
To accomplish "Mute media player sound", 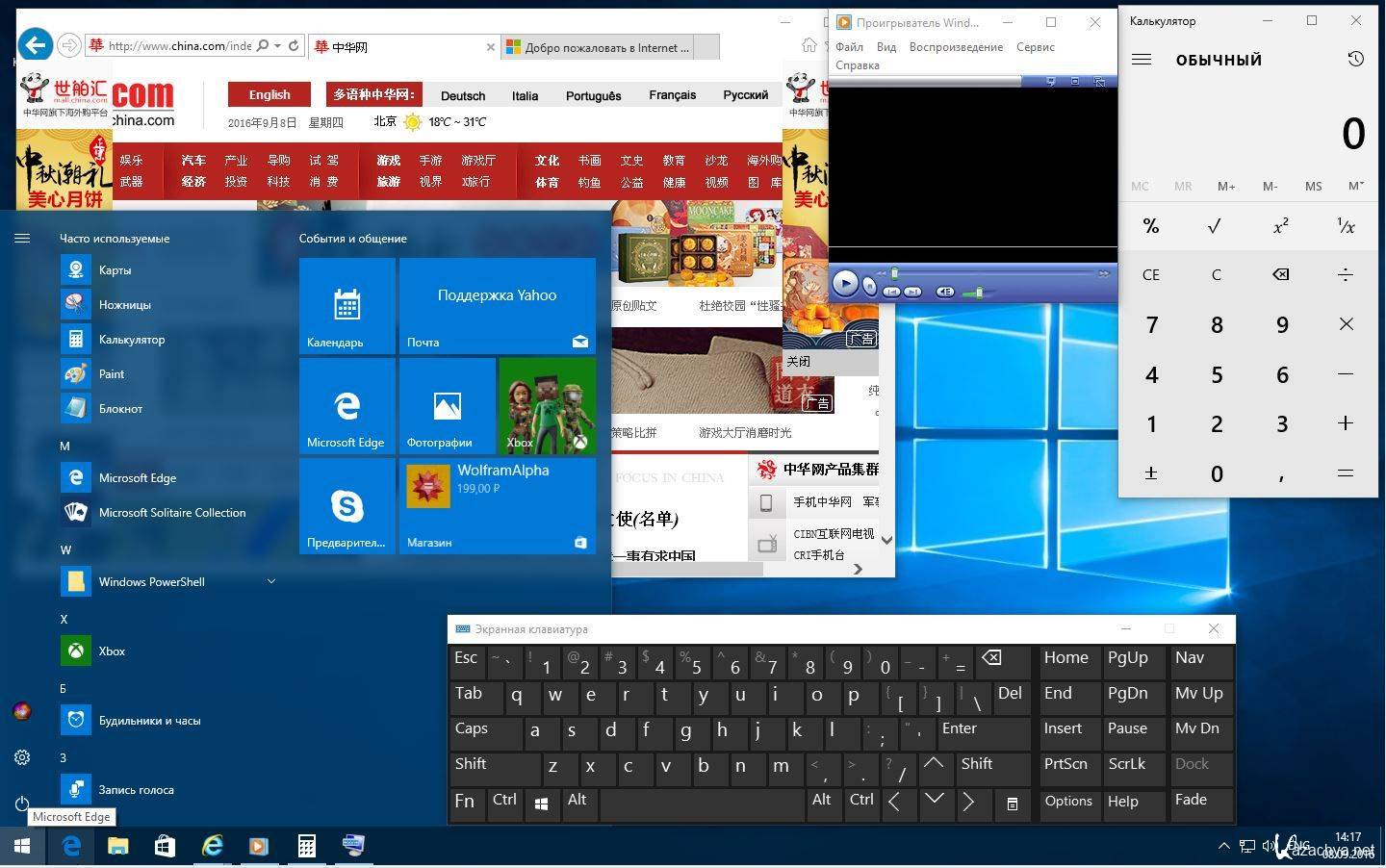I will pyautogui.click(x=946, y=292).
